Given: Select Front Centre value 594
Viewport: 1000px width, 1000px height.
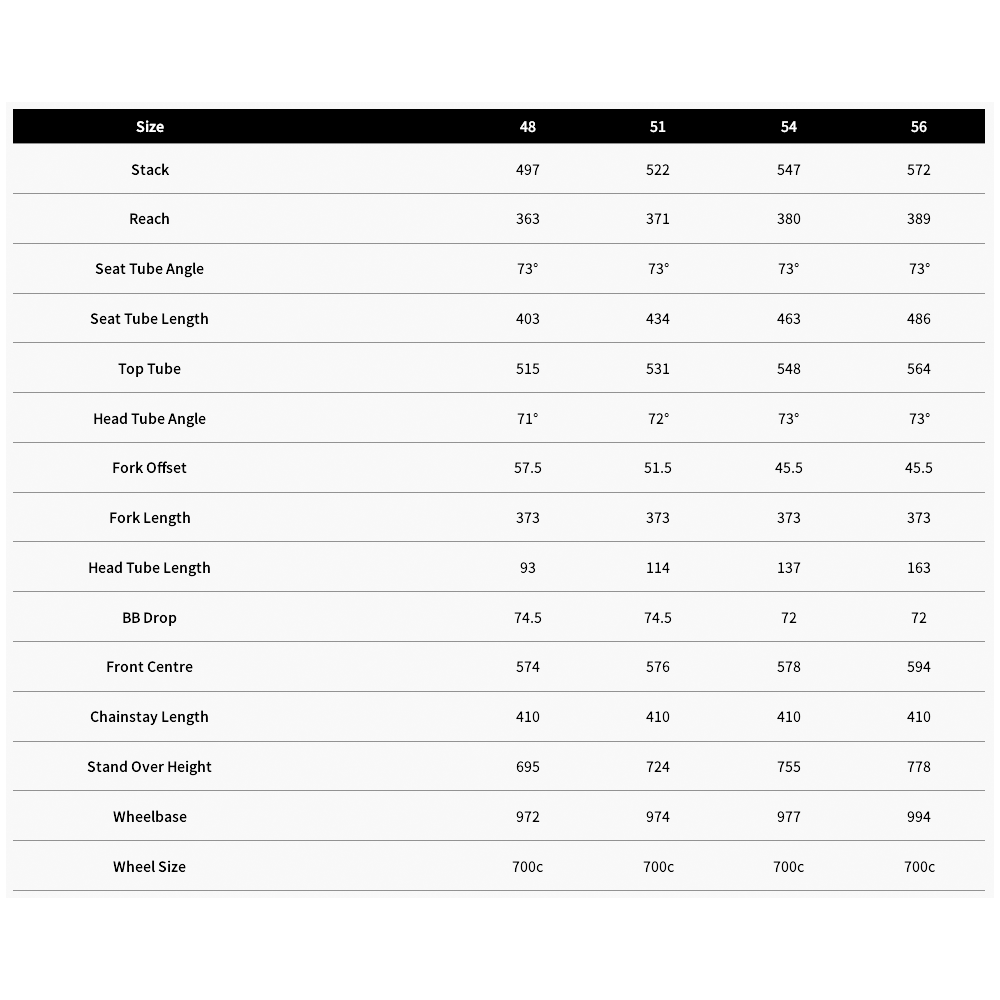Looking at the screenshot, I should pyautogui.click(x=918, y=667).
